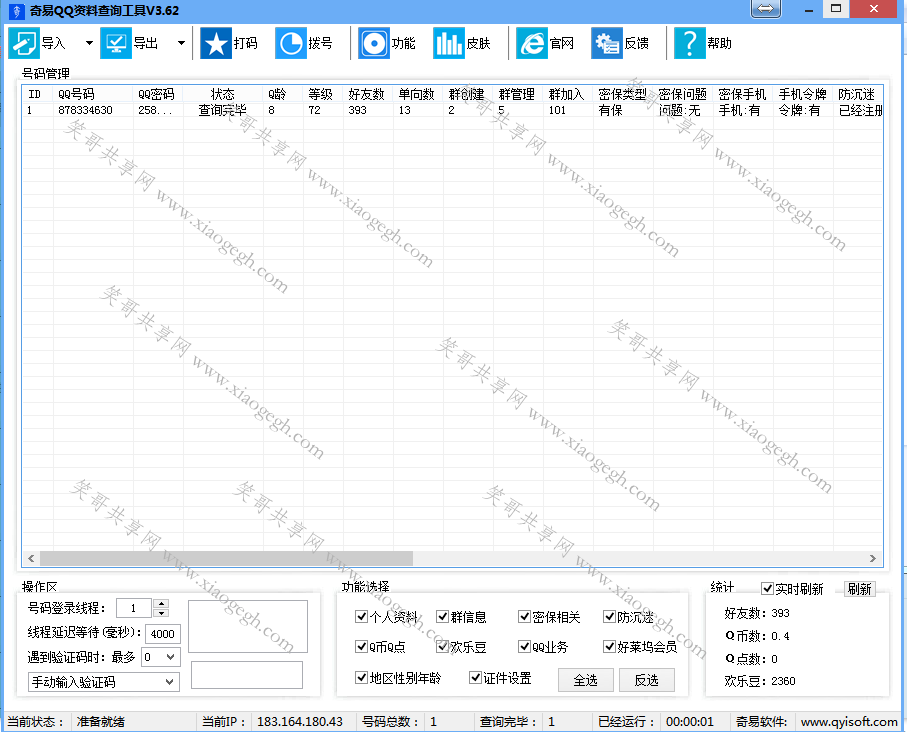Click the 好友数 column header

pos(368,94)
